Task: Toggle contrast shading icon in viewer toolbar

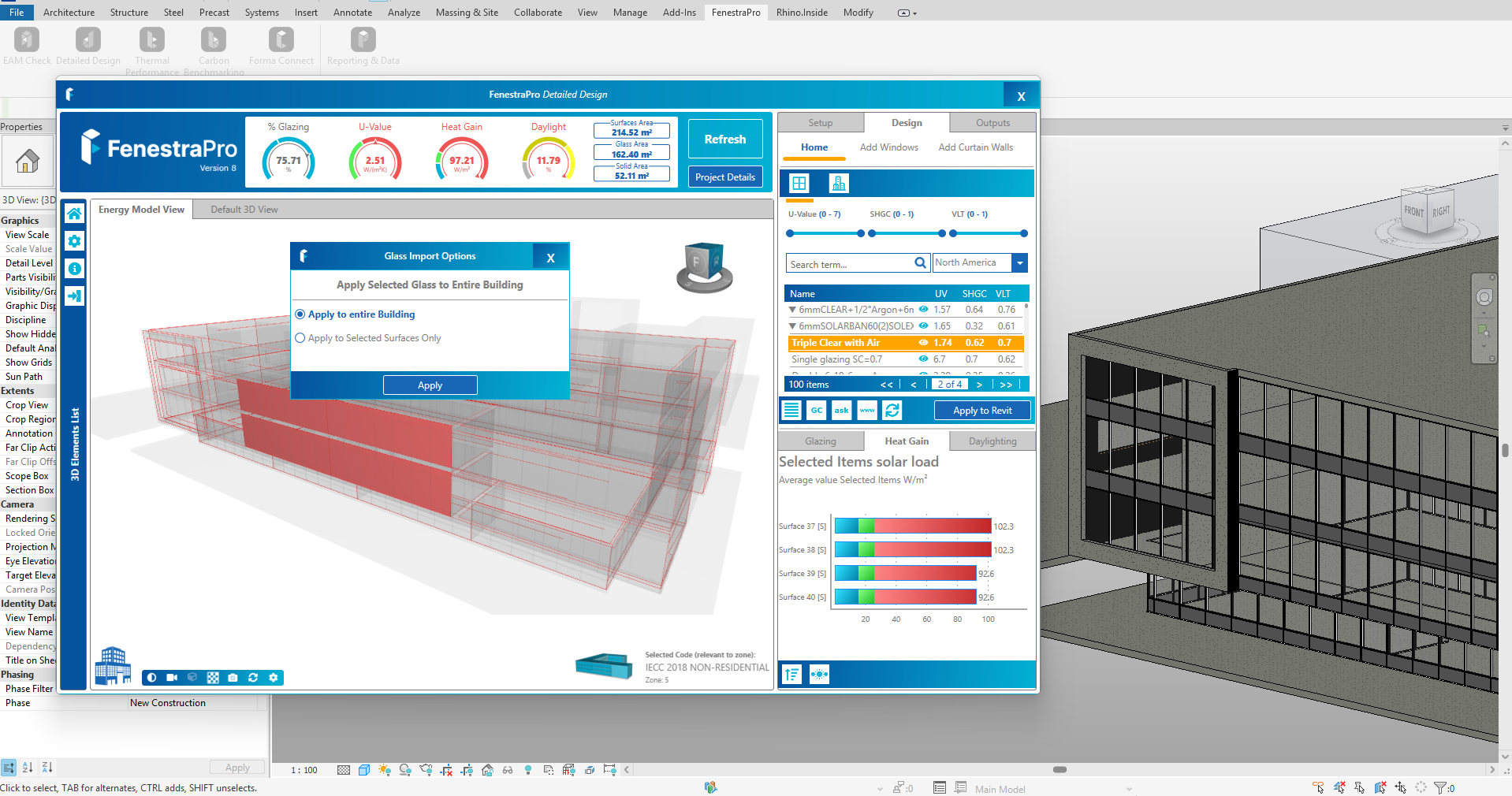Action: (x=151, y=678)
